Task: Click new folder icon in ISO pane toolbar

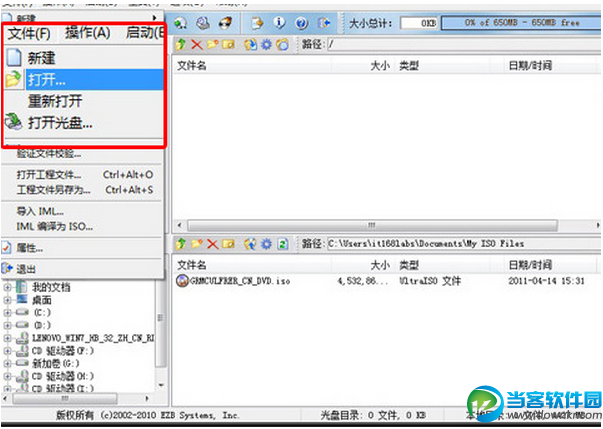Action: [x=213, y=45]
